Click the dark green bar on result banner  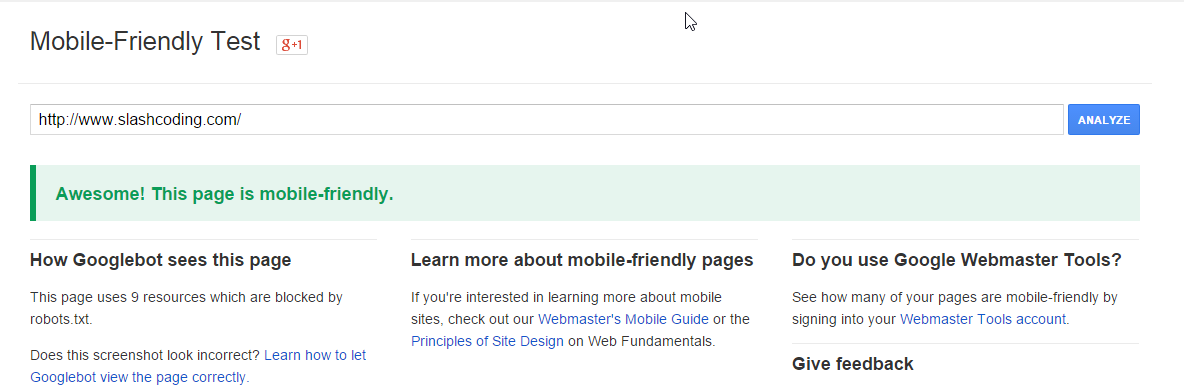tap(33, 193)
